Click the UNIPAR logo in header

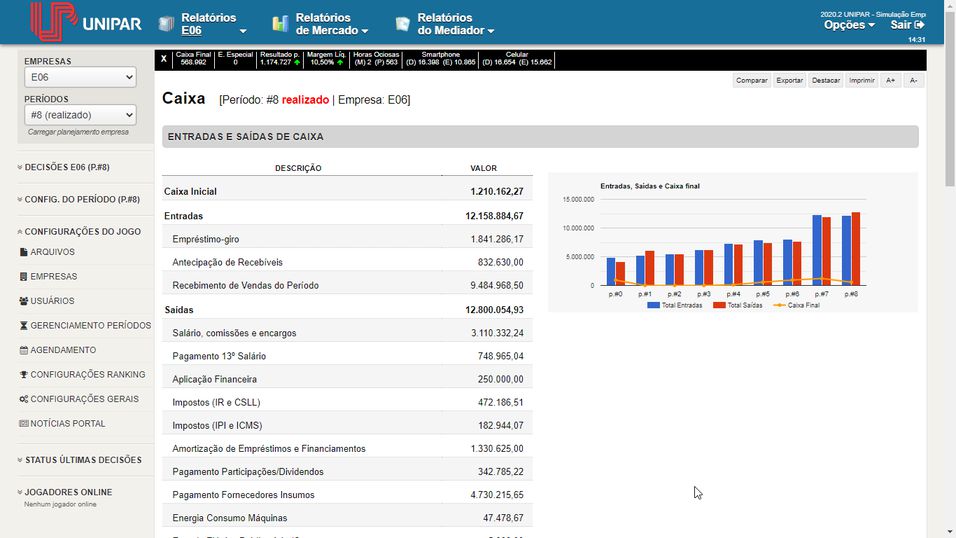(85, 22)
